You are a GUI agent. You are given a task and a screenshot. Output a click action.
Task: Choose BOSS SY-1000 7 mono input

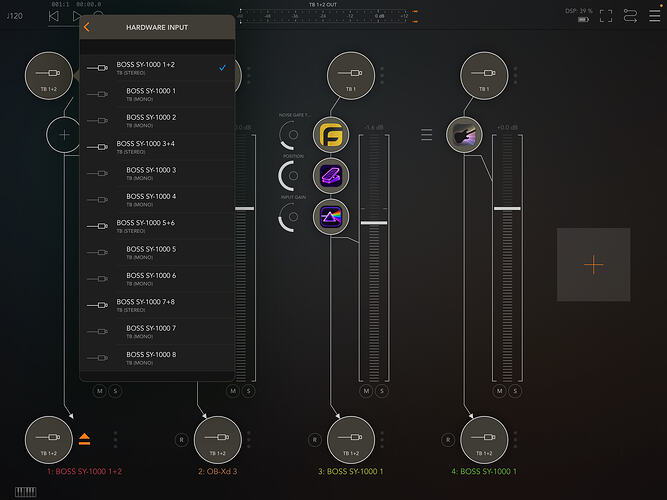pyautogui.click(x=157, y=331)
